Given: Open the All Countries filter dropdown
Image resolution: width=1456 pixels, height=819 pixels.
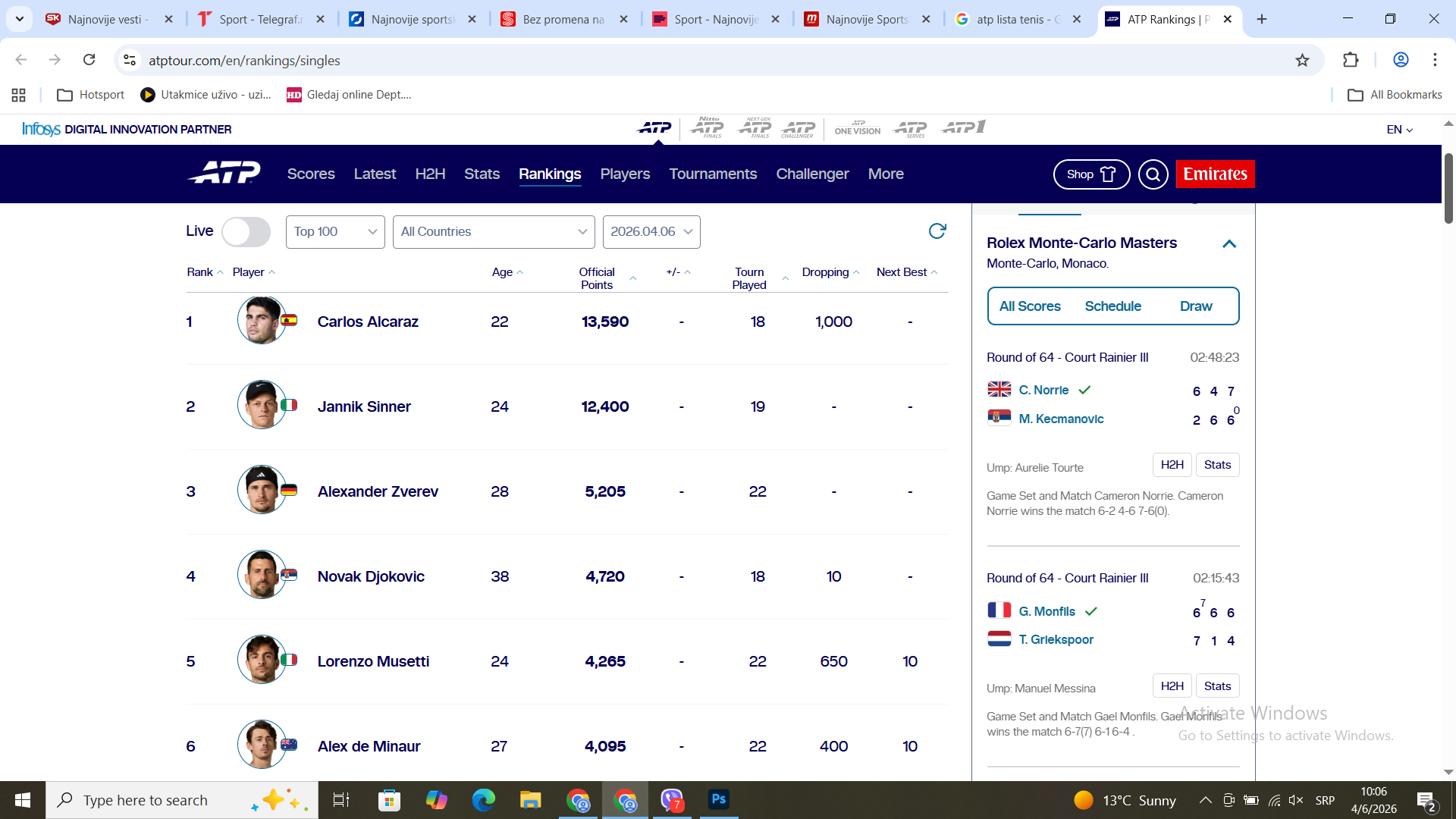Looking at the screenshot, I should pyautogui.click(x=493, y=232).
